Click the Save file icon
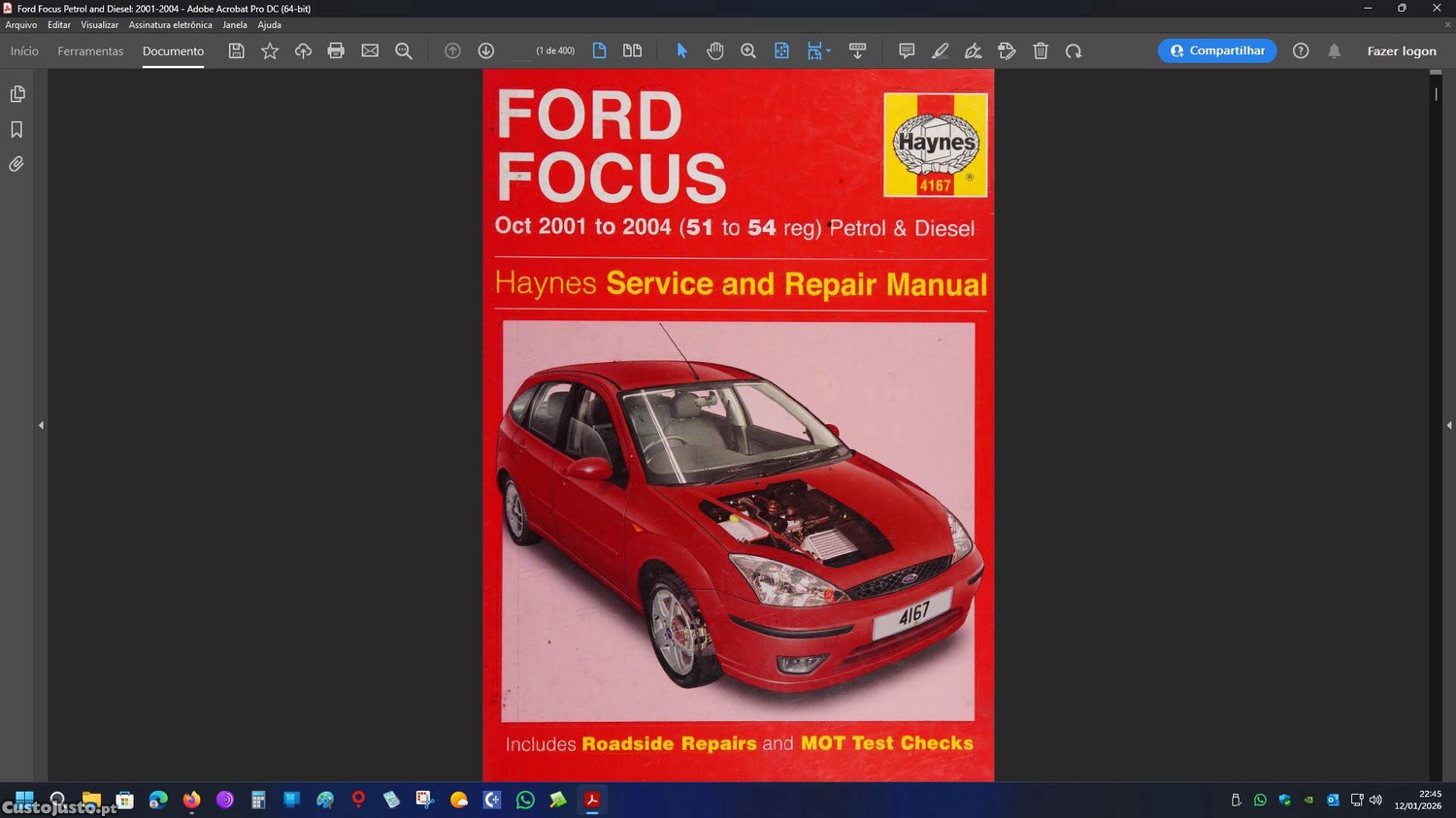 click(x=236, y=51)
